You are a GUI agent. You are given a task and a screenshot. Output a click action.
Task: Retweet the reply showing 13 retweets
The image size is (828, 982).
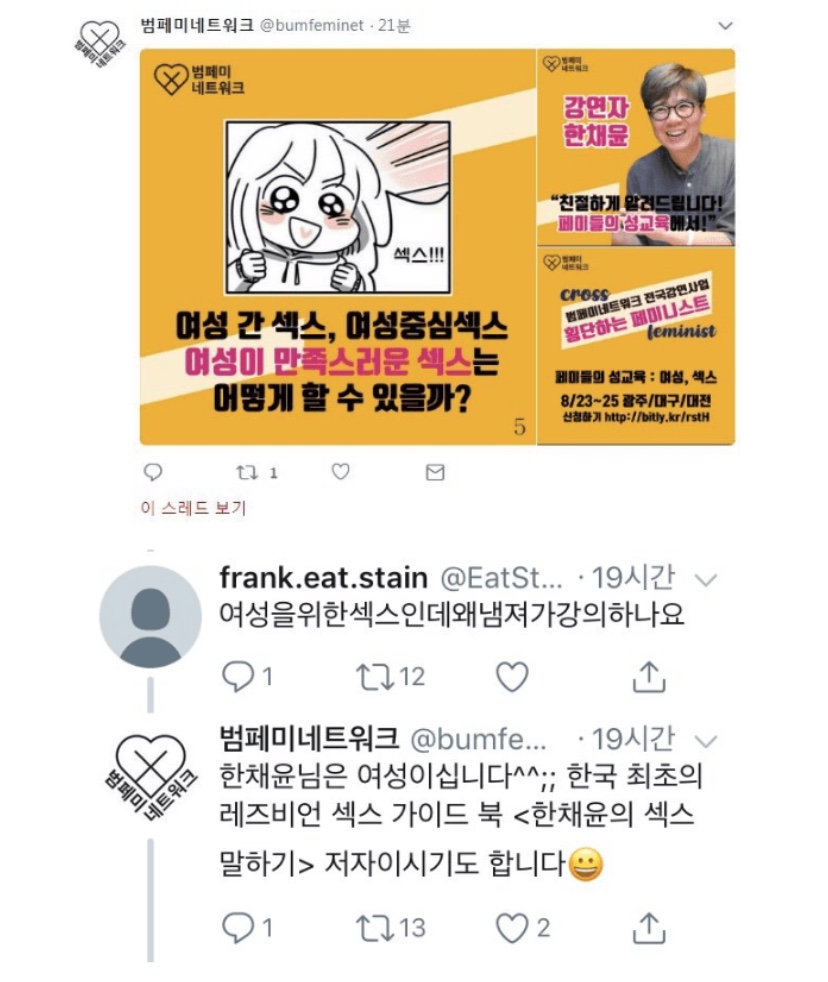tap(375, 928)
